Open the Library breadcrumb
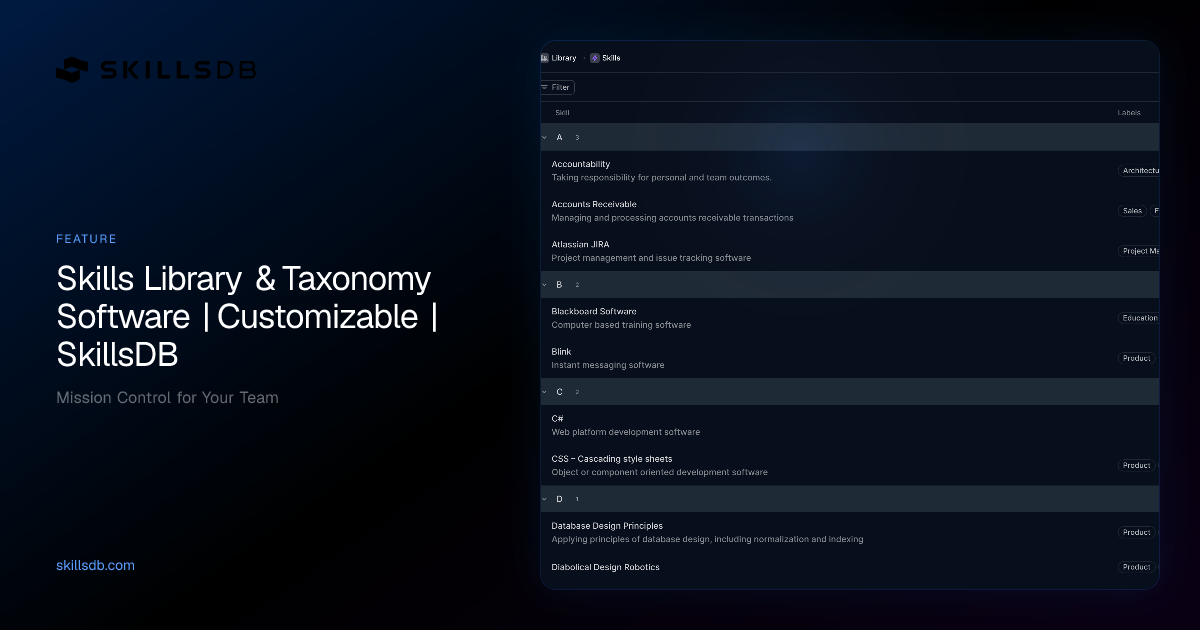The image size is (1200, 630). pyautogui.click(x=564, y=58)
